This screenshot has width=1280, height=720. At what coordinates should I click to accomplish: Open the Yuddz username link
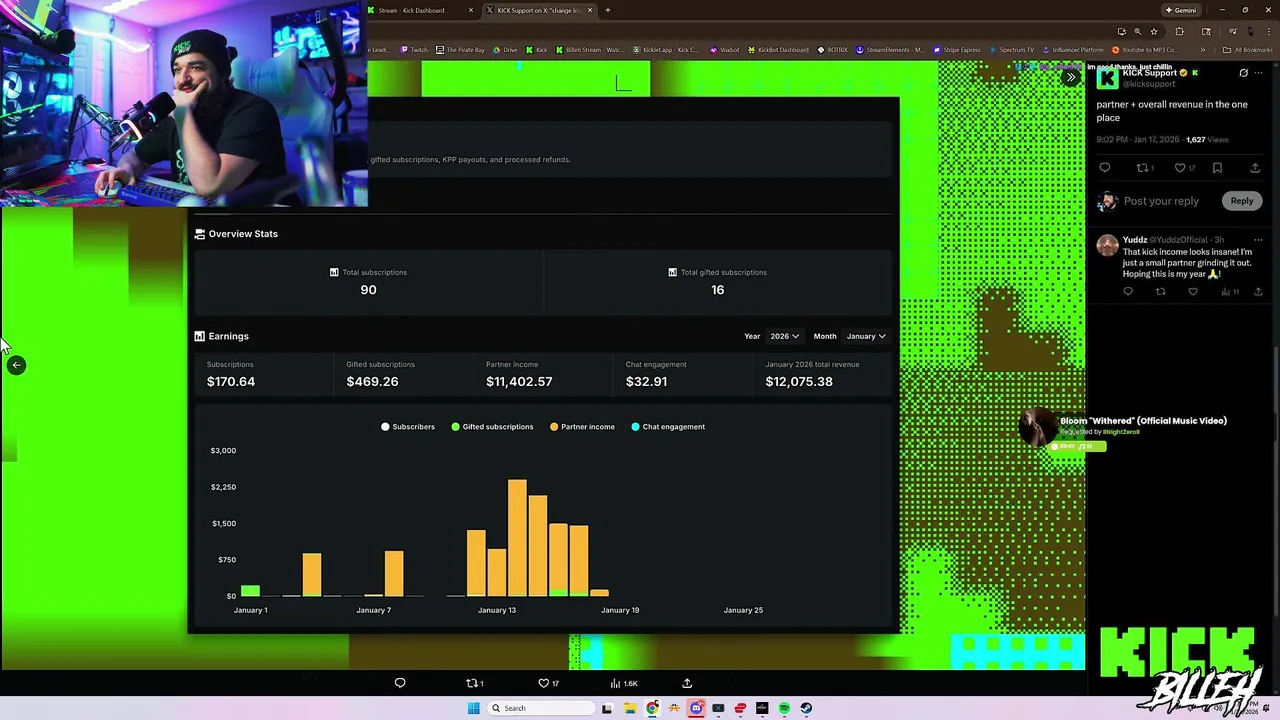pos(1135,240)
